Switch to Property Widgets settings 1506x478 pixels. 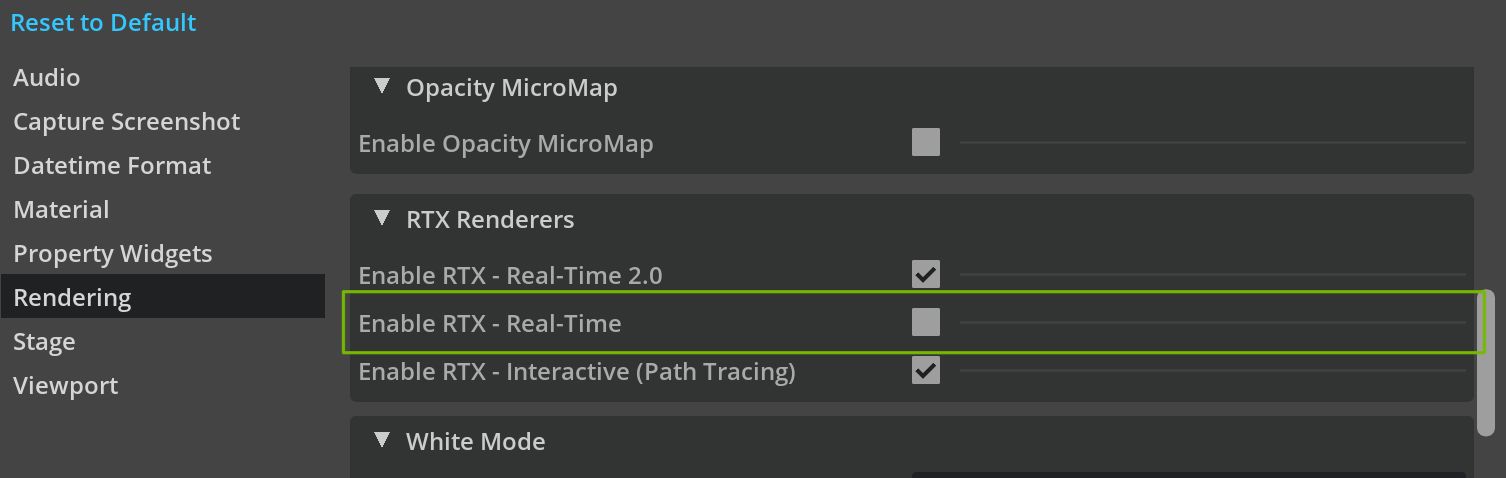coord(113,254)
